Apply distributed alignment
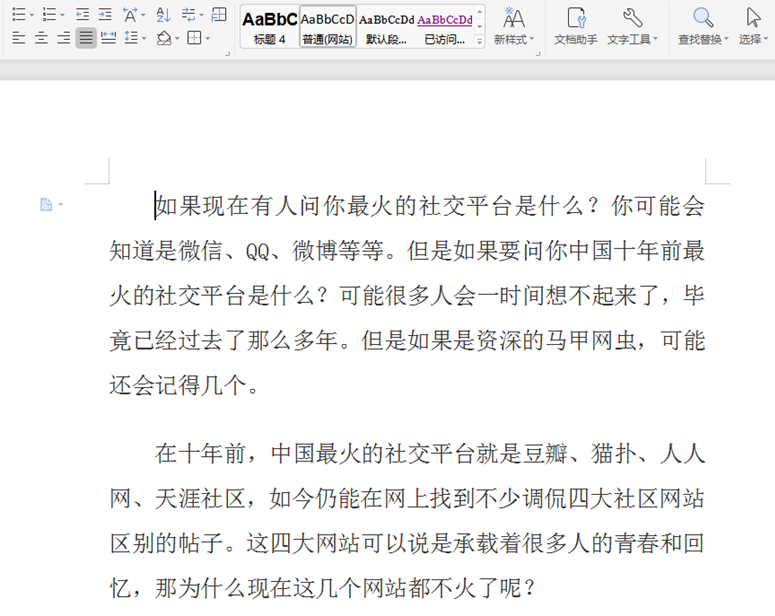Viewport: 775px width, 616px height. coord(108,38)
